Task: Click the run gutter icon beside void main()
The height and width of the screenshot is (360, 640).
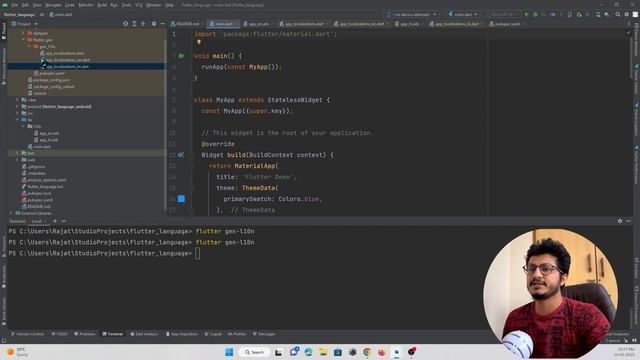Action: (x=181, y=56)
